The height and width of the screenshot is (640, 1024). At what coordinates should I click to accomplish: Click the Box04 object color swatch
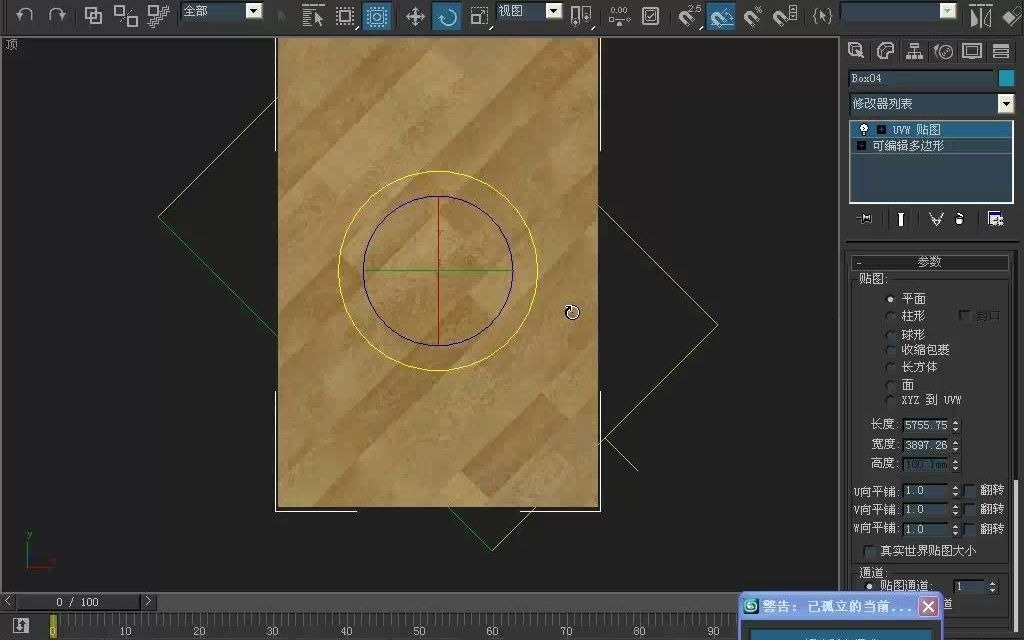tap(1006, 78)
